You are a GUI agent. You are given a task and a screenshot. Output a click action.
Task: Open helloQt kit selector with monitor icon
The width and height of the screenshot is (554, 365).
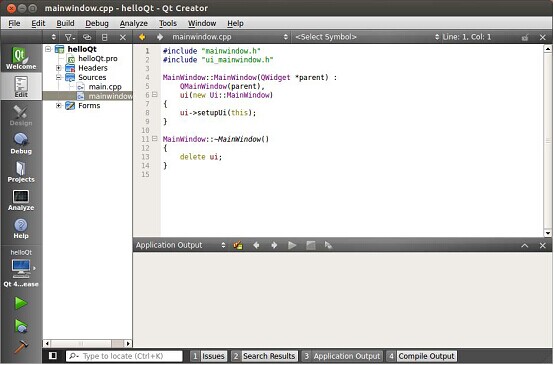pyautogui.click(x=21, y=268)
